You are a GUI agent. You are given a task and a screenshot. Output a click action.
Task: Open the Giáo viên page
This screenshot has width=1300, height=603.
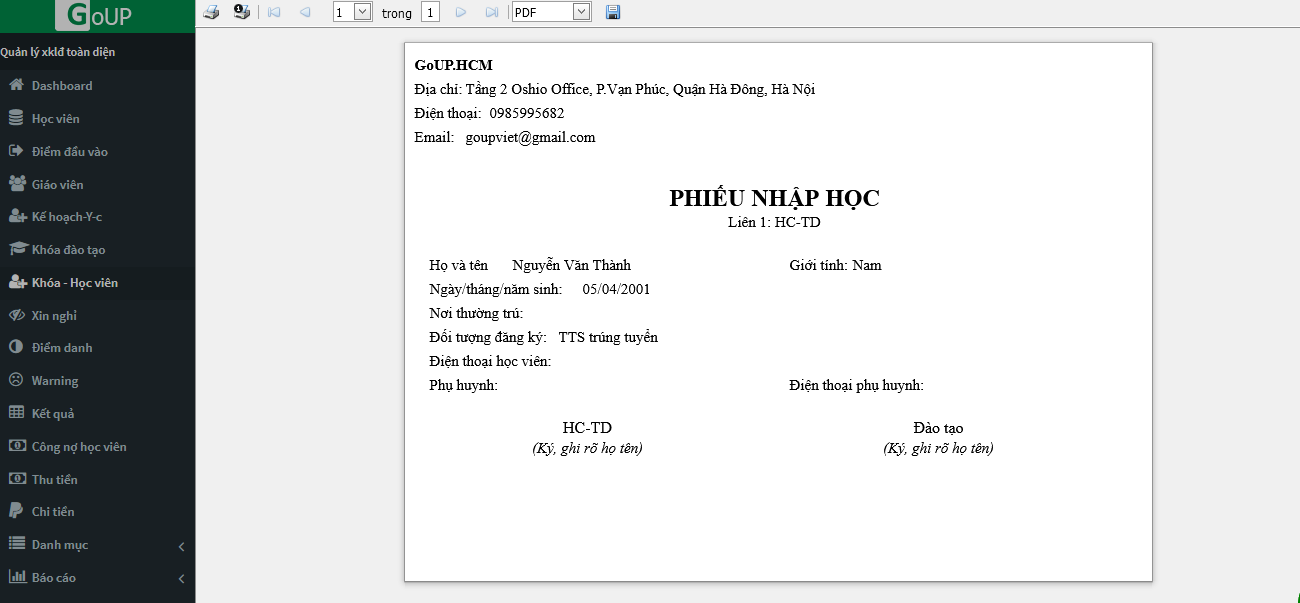(x=57, y=185)
